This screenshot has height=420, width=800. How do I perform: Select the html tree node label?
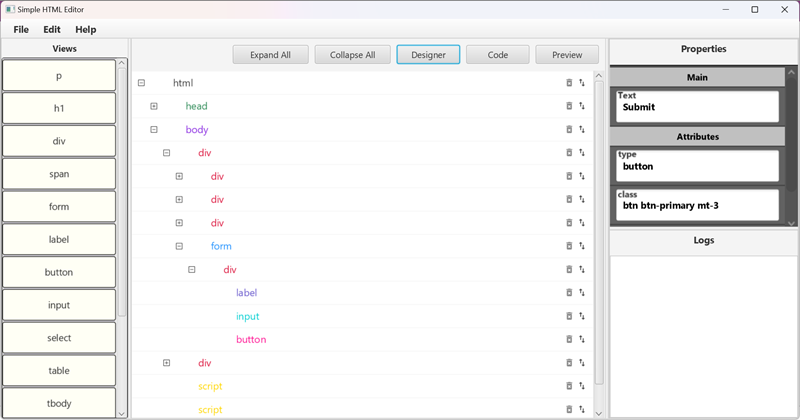[x=183, y=83]
